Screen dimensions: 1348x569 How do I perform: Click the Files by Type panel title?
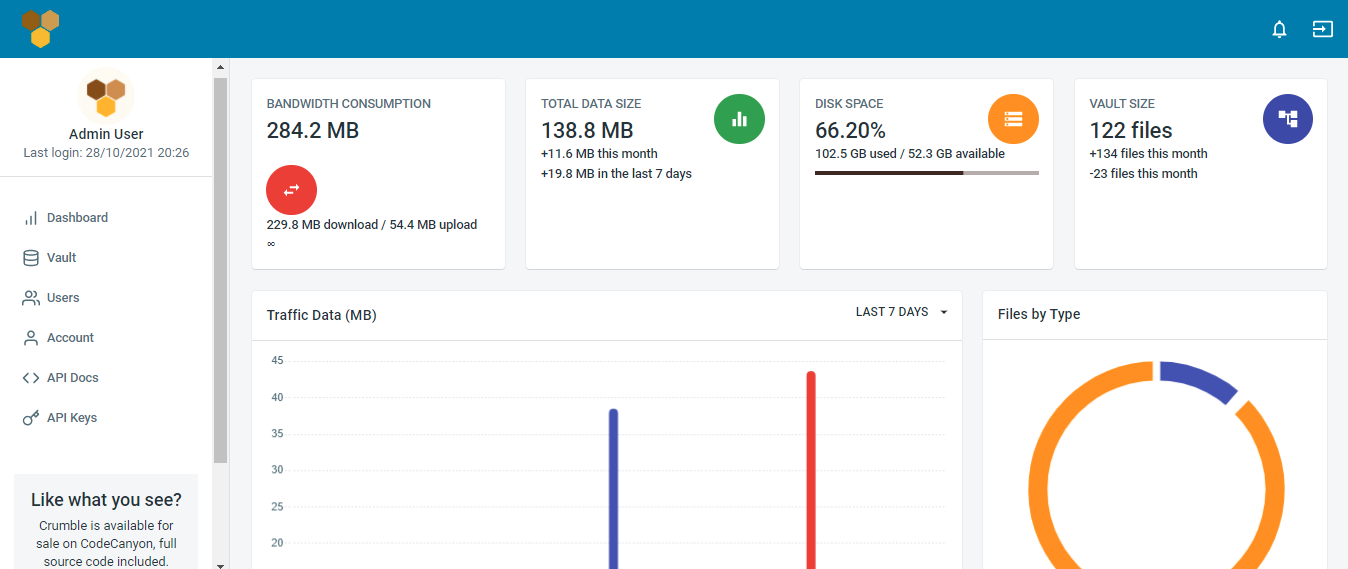pyautogui.click(x=1039, y=314)
